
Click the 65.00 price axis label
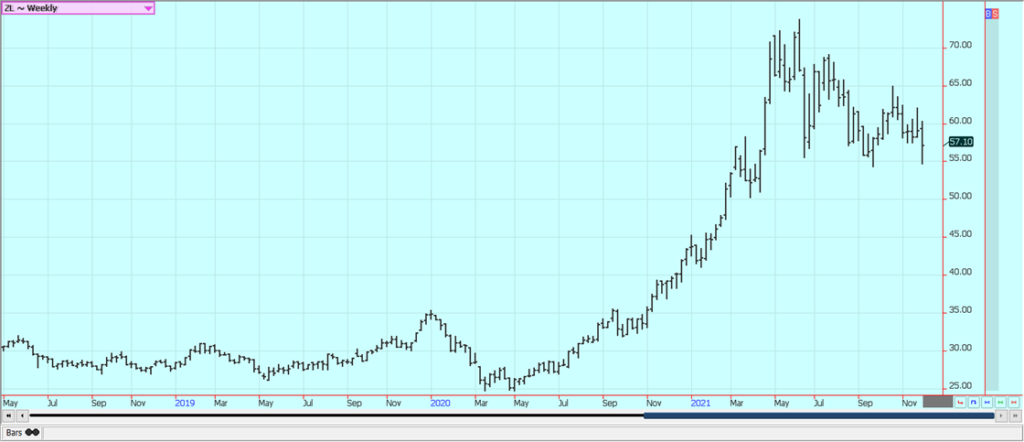coord(961,83)
